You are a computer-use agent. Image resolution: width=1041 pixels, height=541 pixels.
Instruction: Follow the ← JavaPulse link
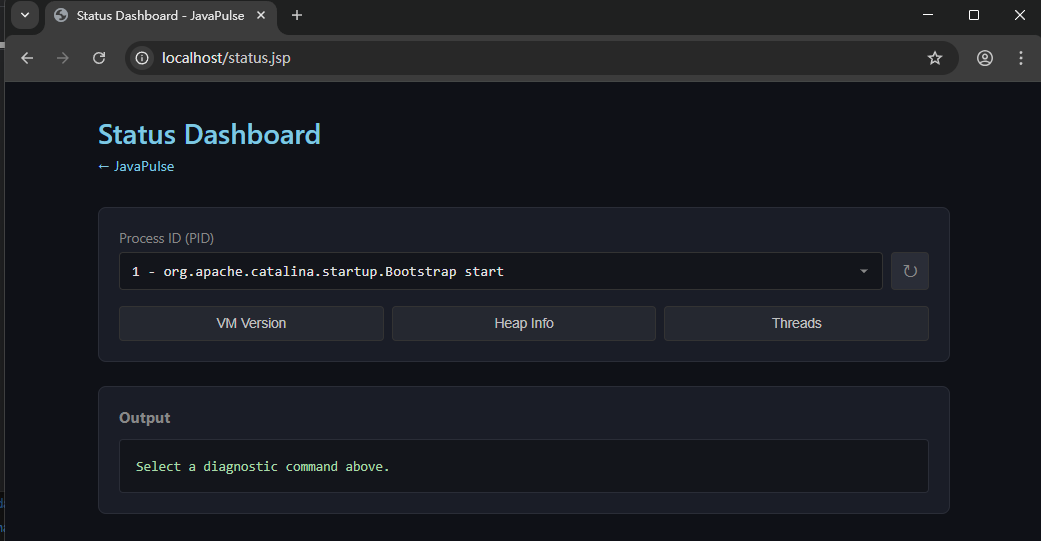click(x=136, y=167)
